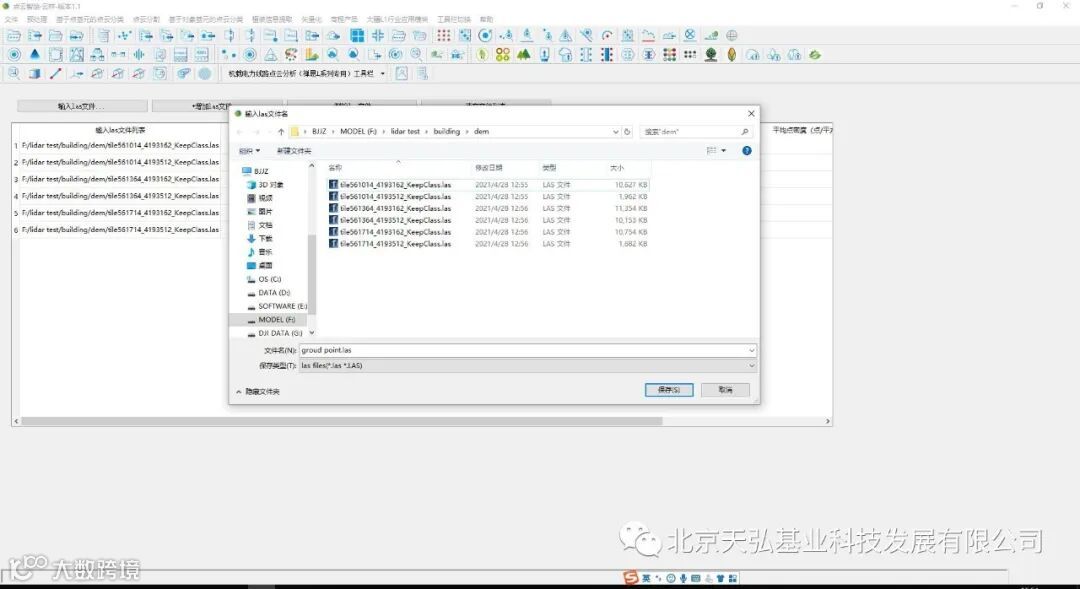This screenshot has width=1080, height=589.
Task: Open the 点云分割 menu
Action: pyautogui.click(x=146, y=19)
